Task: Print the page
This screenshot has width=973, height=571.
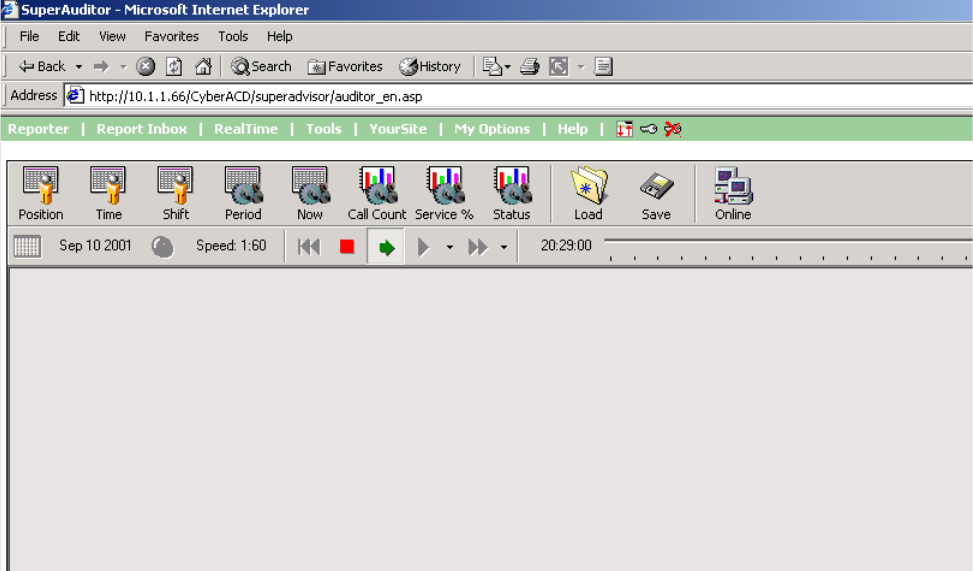Action: click(x=529, y=66)
